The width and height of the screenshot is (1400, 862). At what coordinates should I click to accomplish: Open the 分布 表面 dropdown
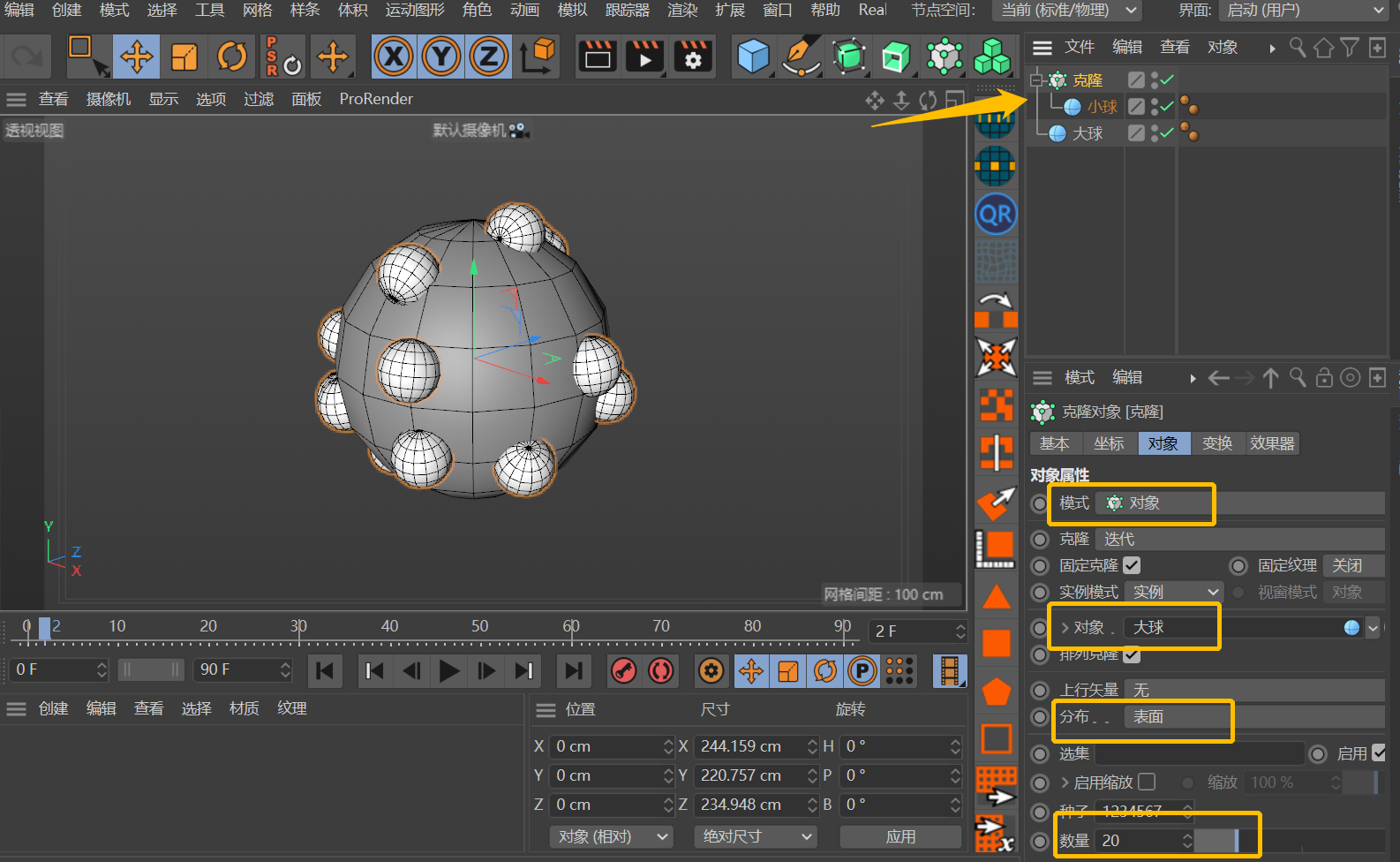1253,717
